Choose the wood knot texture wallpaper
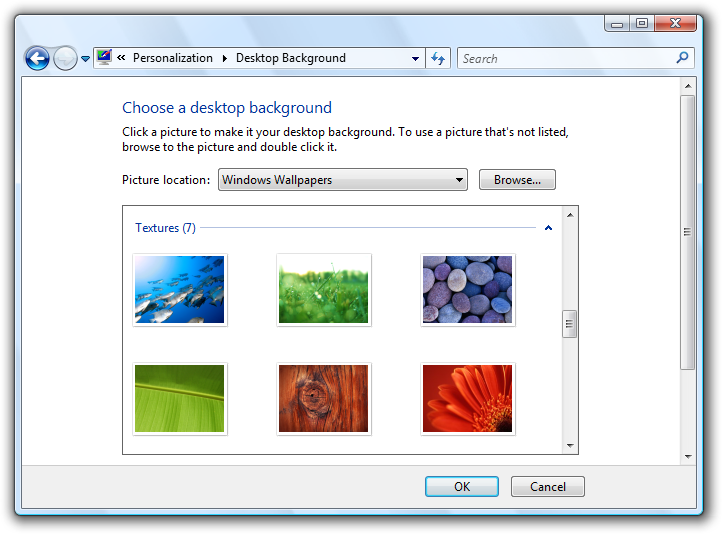Screen dimensions: 722x534 pos(324,399)
